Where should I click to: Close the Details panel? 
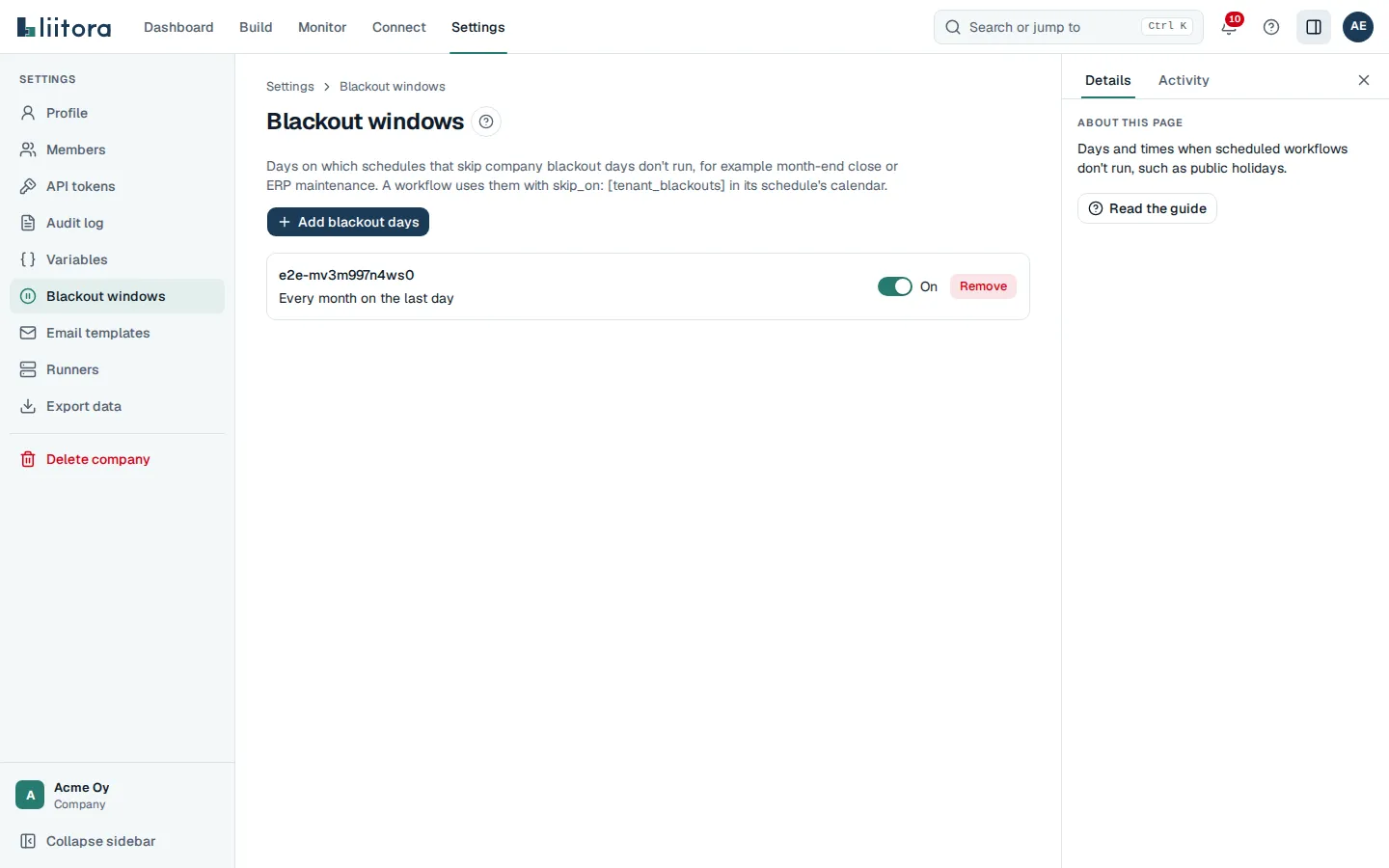(1364, 80)
